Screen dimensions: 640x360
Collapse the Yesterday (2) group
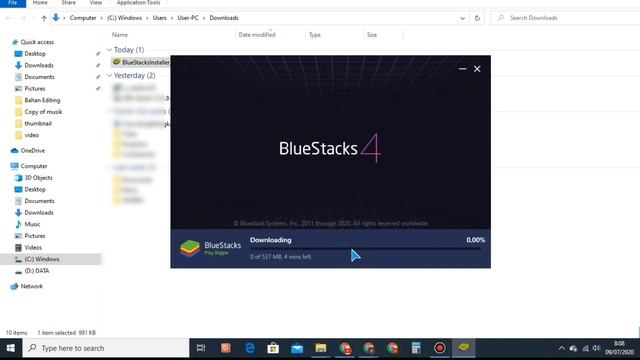pos(109,75)
